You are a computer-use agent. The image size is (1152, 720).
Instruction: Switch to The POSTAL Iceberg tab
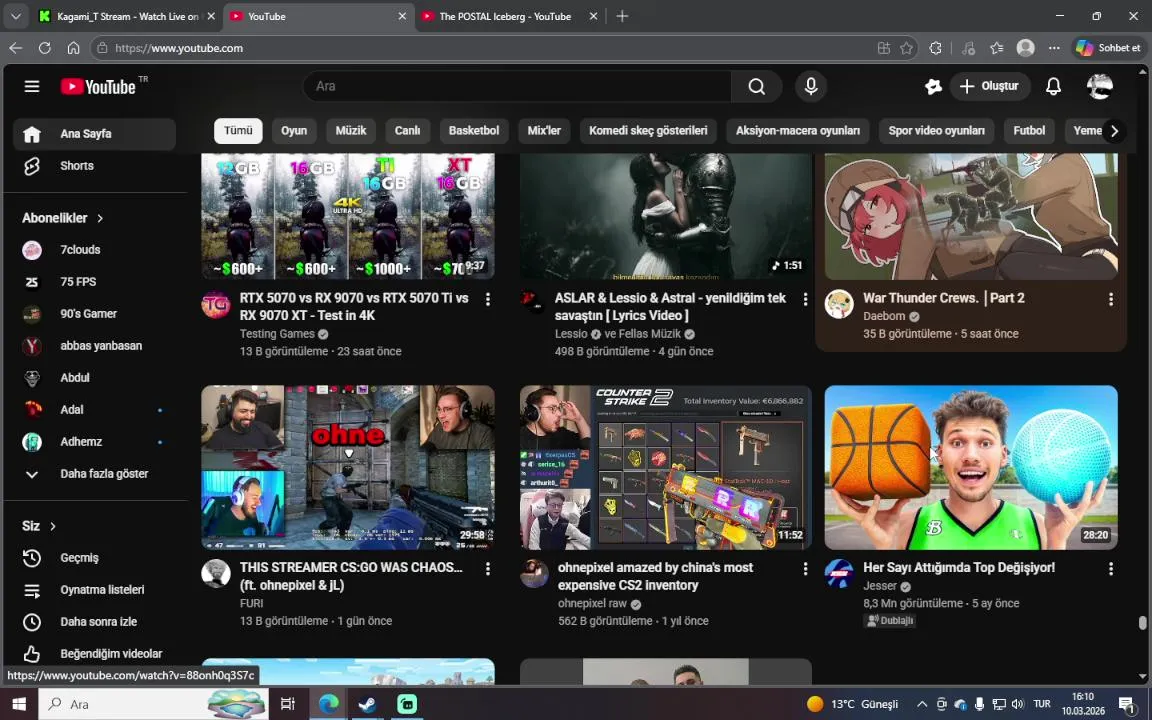505,16
